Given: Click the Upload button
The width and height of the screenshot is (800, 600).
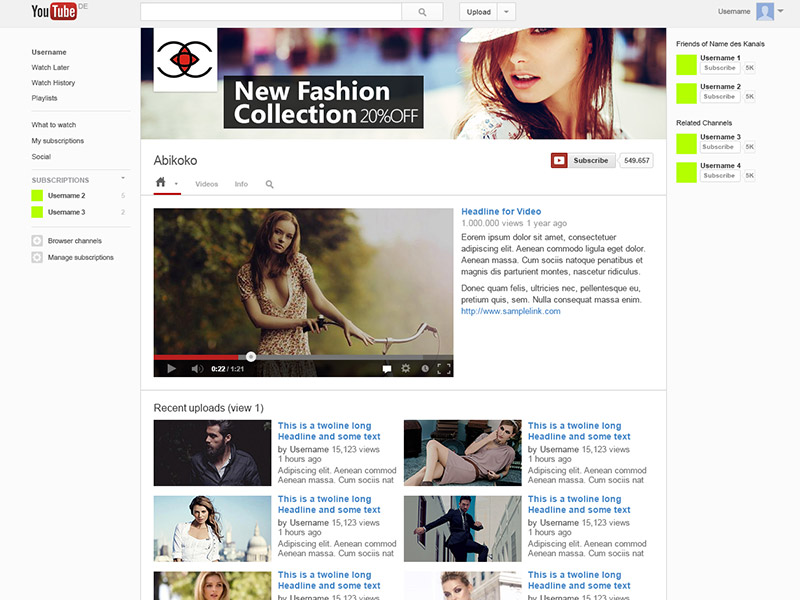Looking at the screenshot, I should [x=478, y=12].
